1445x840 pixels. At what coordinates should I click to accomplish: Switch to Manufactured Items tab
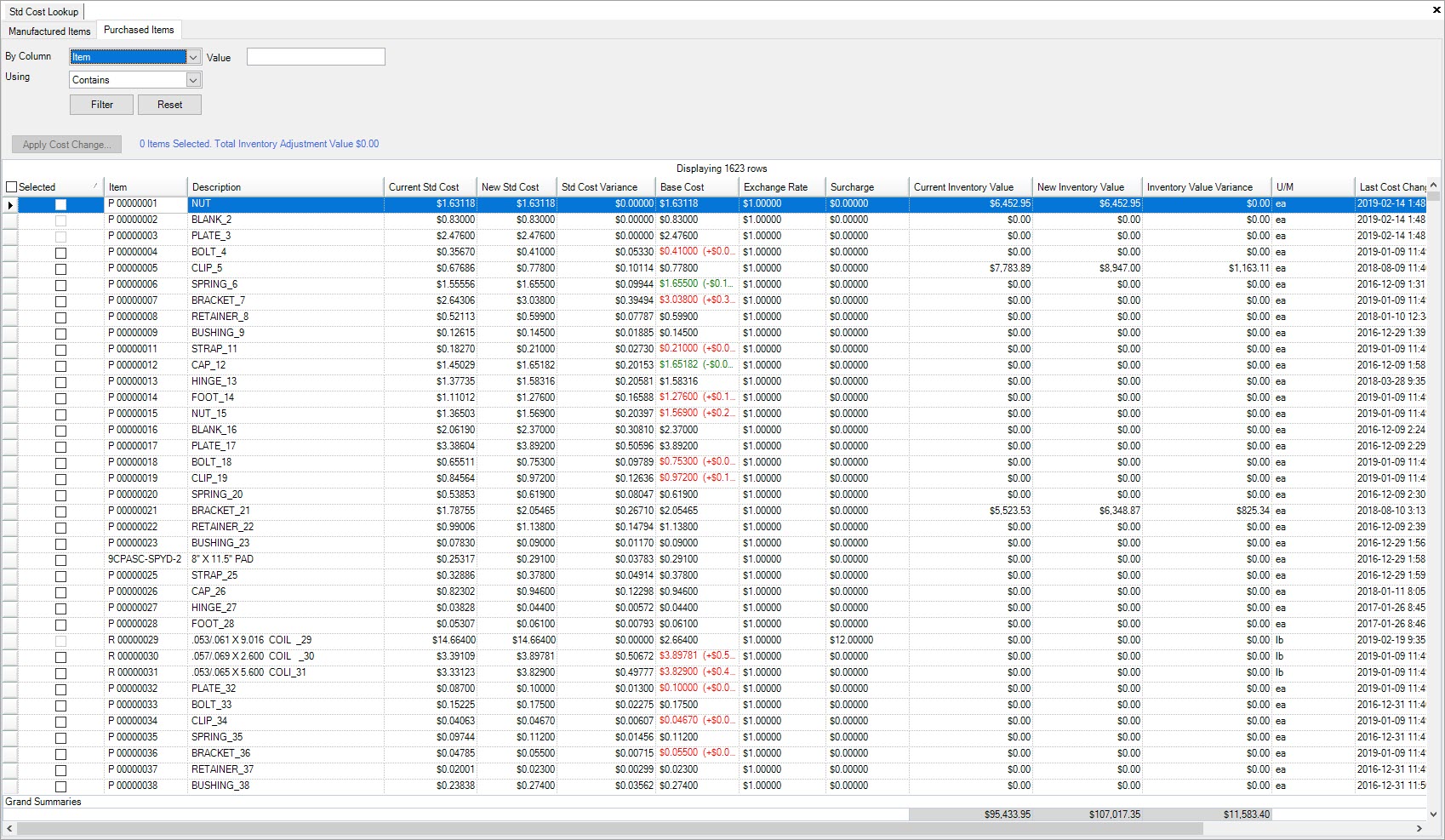point(49,31)
